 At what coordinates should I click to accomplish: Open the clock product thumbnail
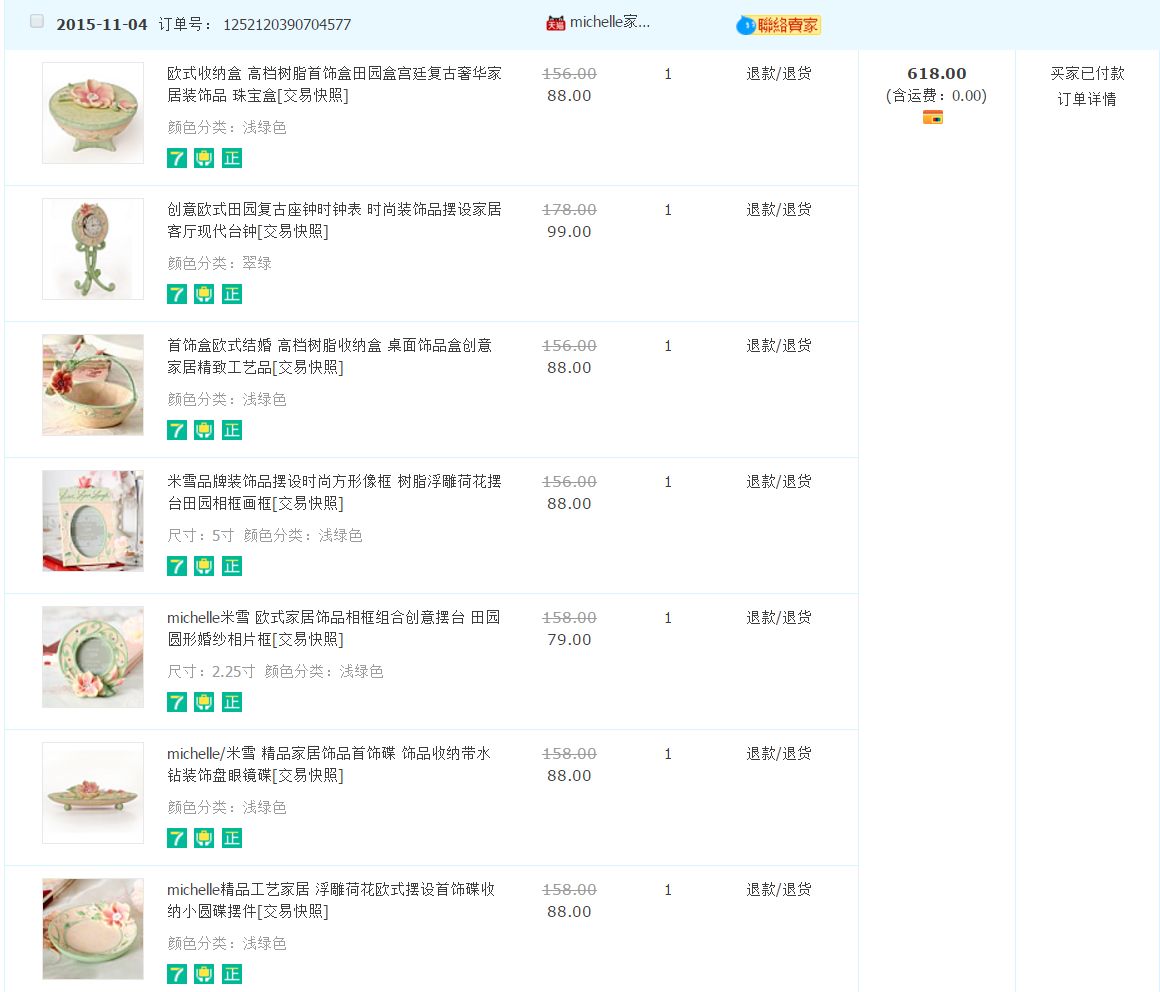93,249
